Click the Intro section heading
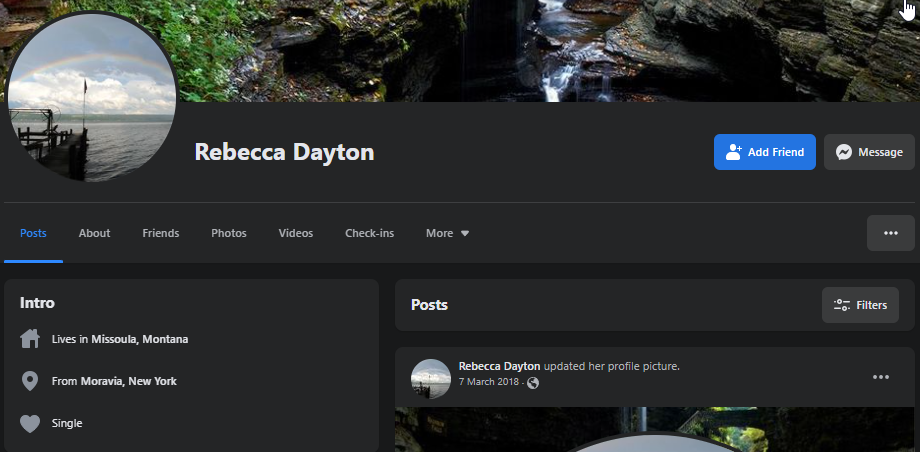920x452 pixels. [x=37, y=303]
